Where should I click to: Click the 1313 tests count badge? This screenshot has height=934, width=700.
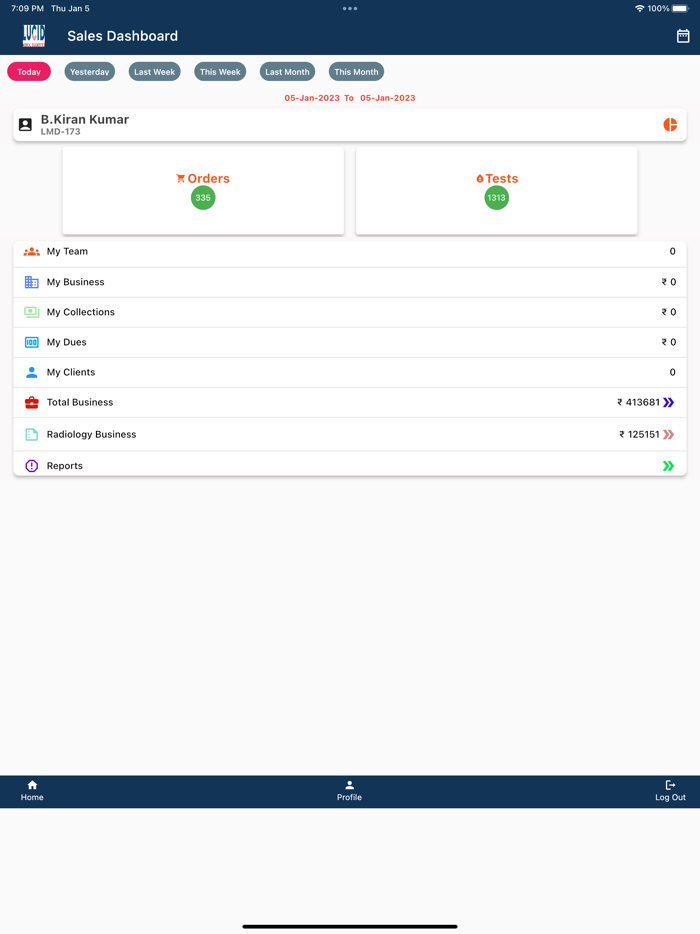496,198
